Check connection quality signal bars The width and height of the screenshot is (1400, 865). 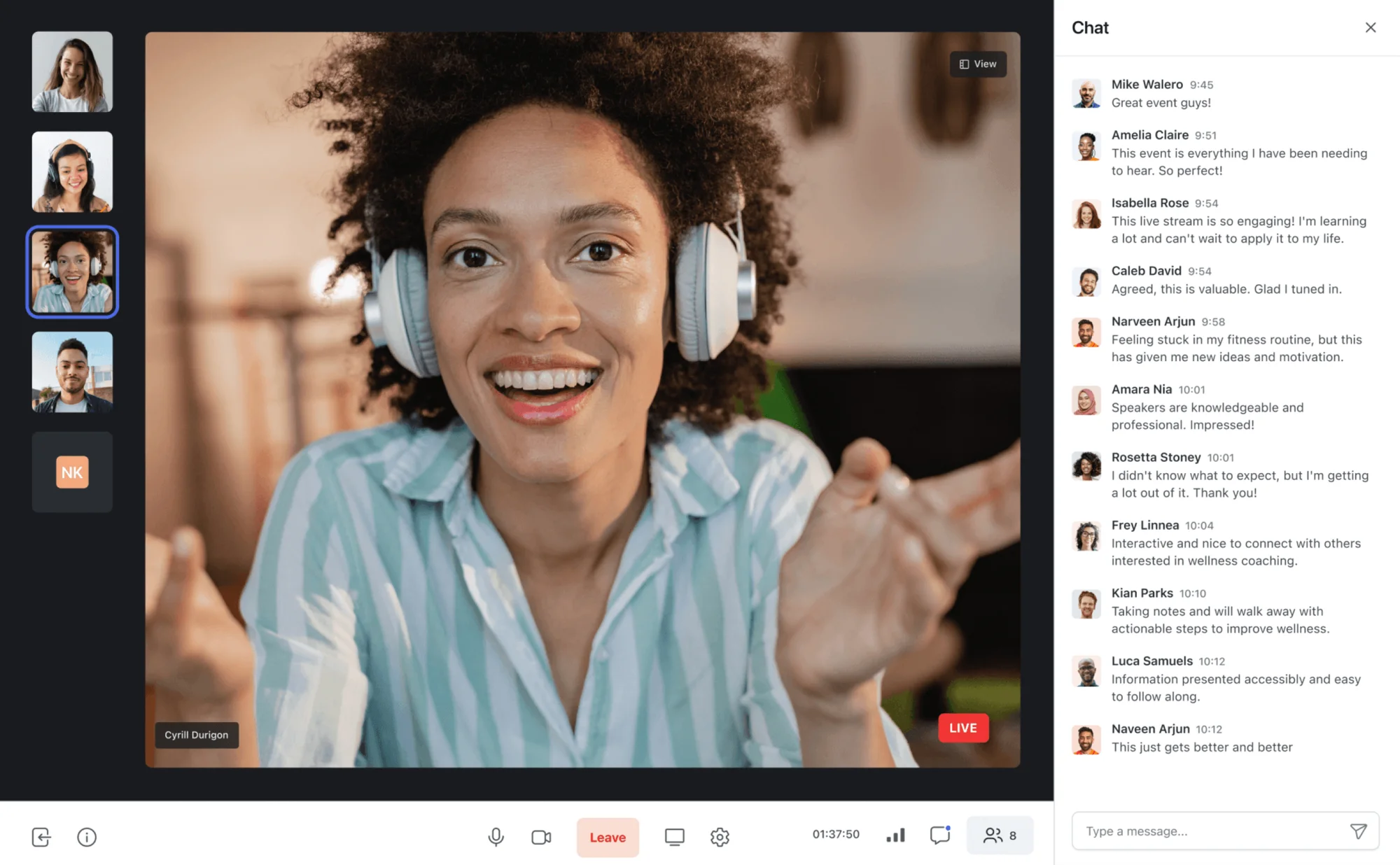895,835
